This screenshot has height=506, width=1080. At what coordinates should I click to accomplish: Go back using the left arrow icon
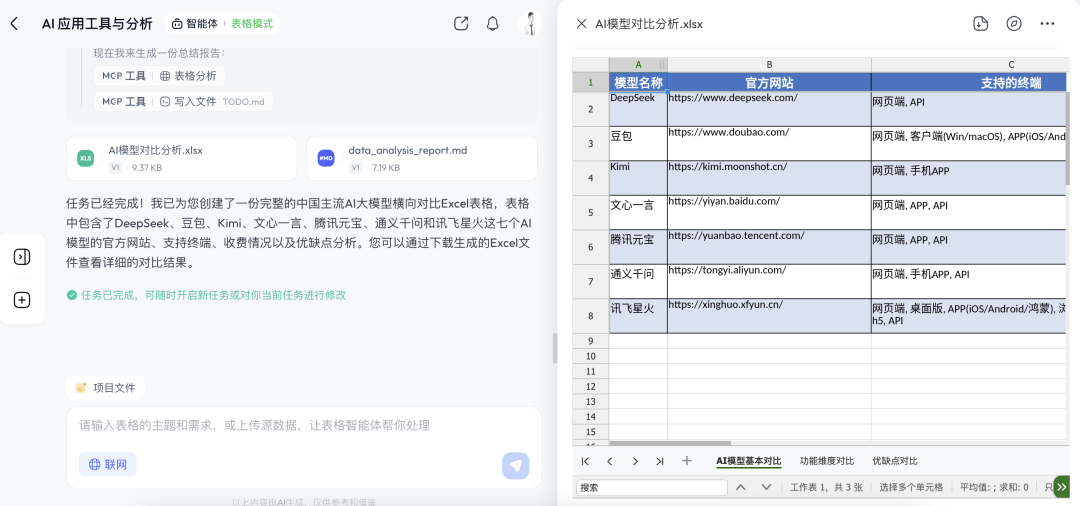[14, 23]
